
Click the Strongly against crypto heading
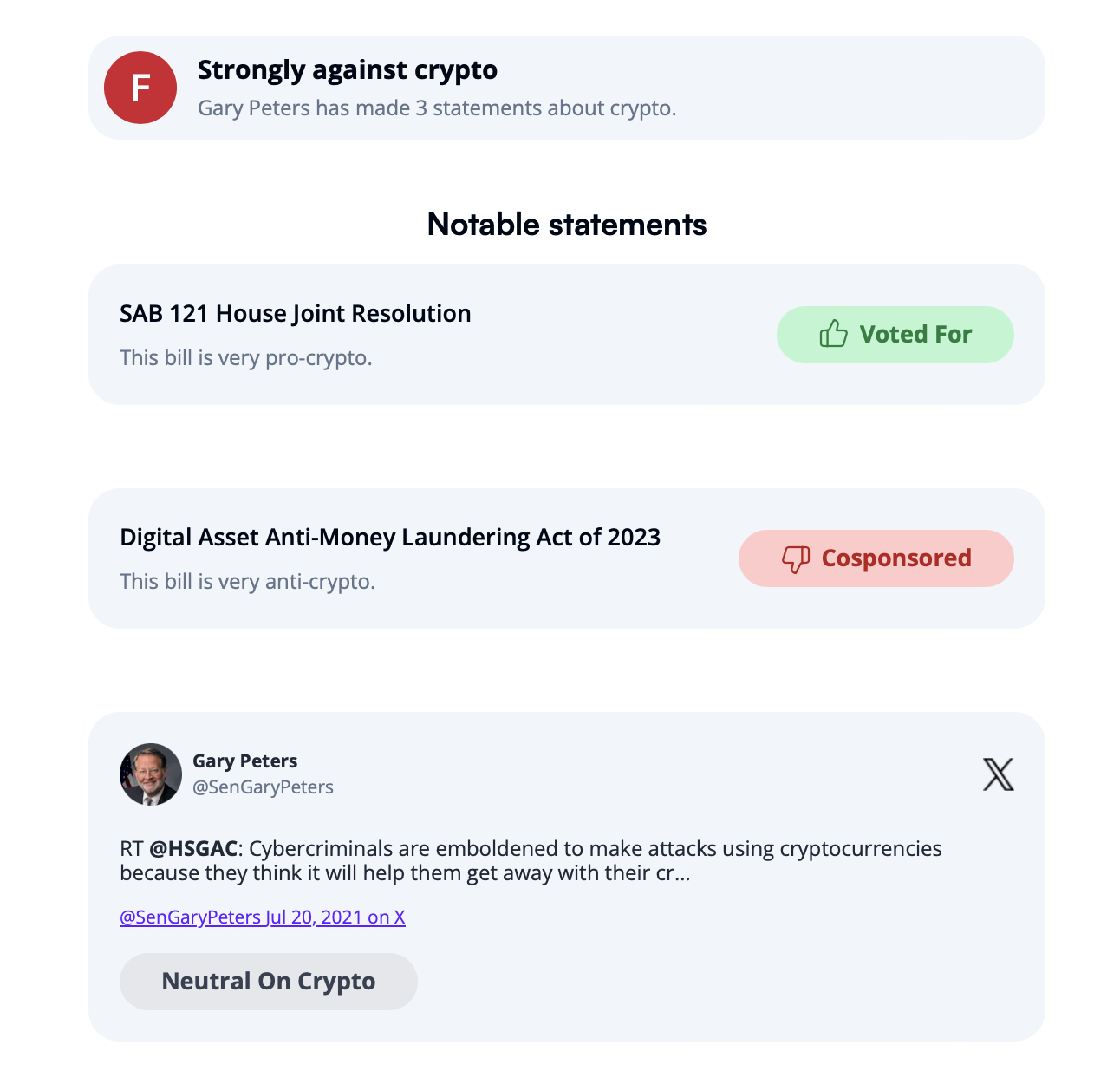[348, 69]
